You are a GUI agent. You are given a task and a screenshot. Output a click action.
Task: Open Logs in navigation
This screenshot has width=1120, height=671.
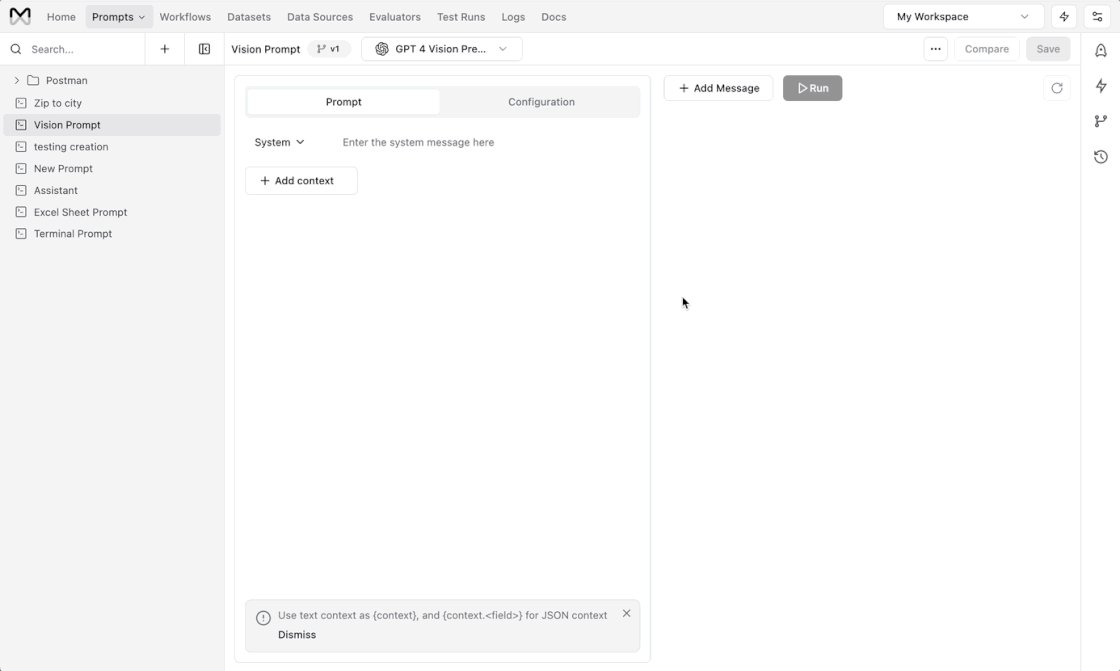click(x=513, y=16)
